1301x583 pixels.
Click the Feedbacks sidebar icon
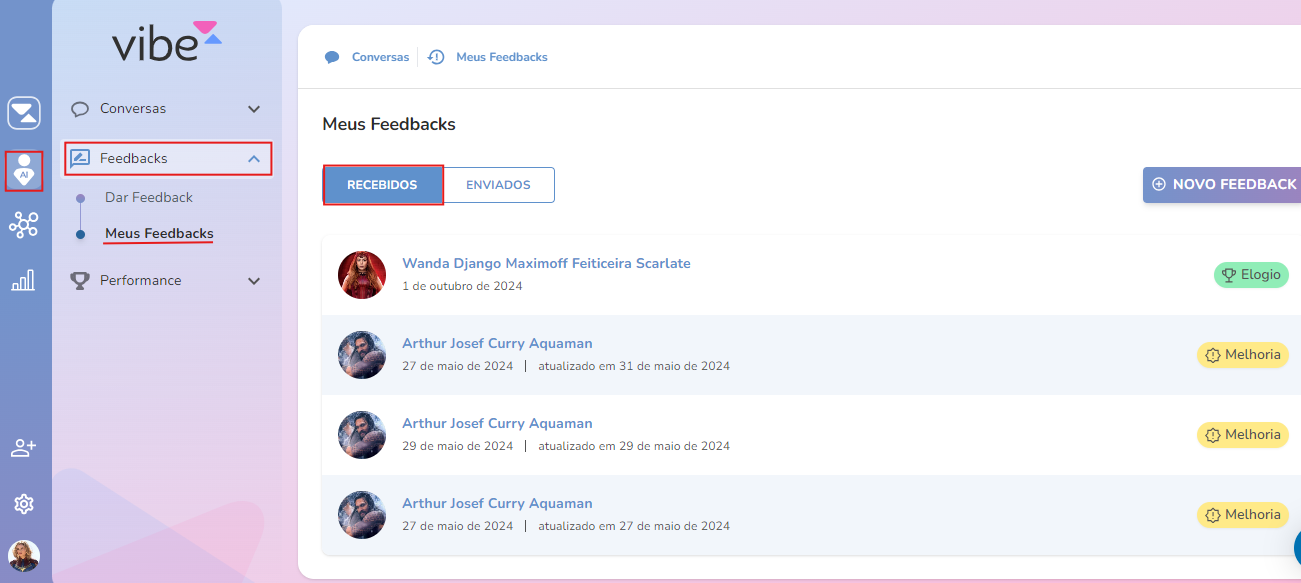pyautogui.click(x=80, y=158)
